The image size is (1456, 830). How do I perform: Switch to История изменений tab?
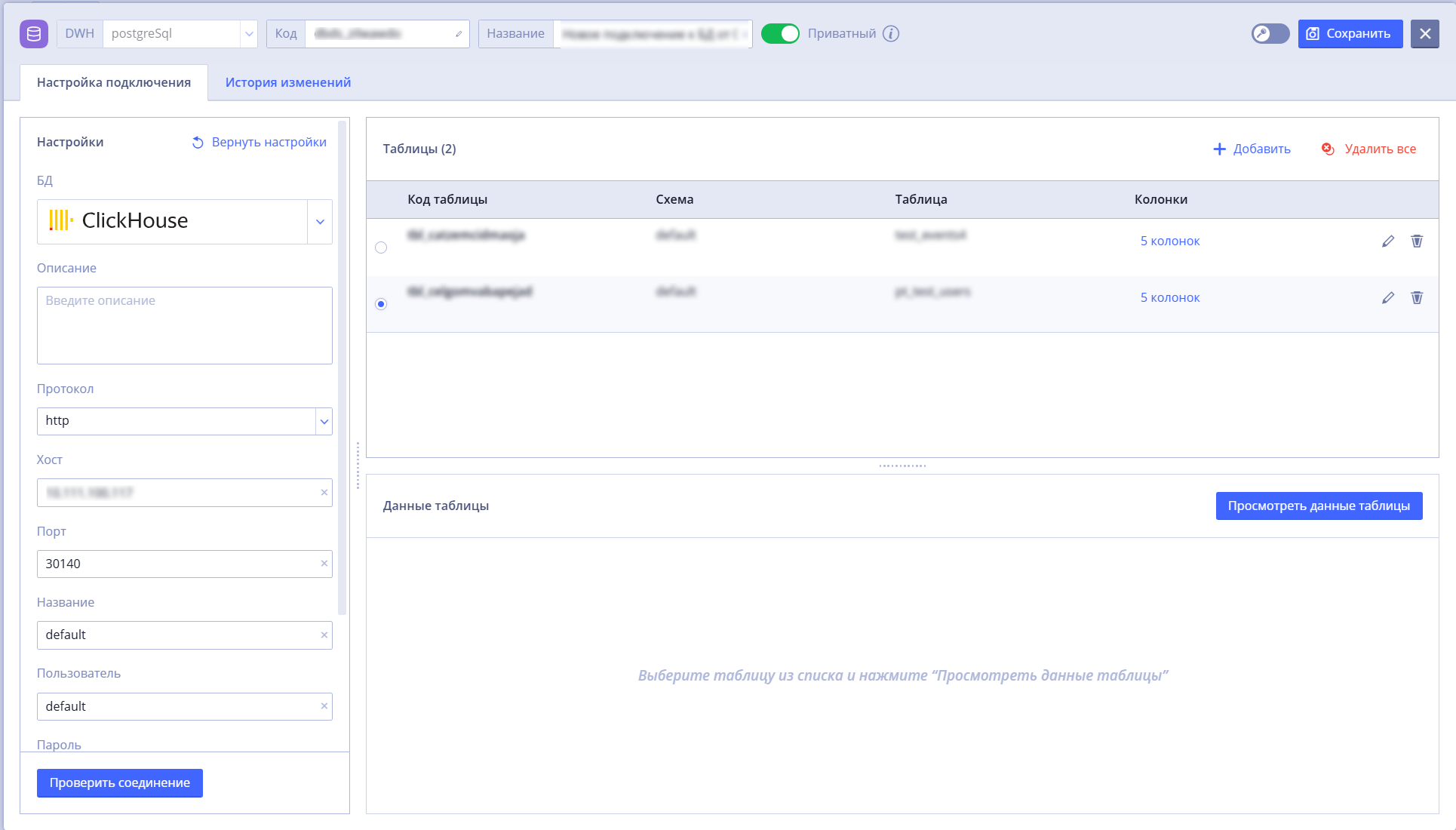(x=288, y=82)
